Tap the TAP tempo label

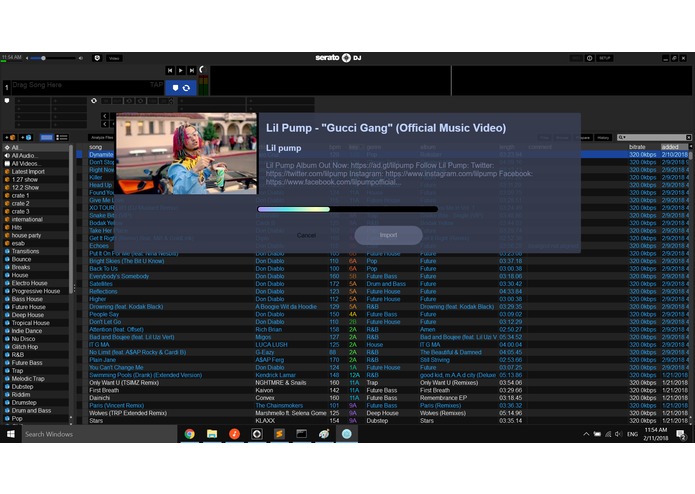click(x=156, y=85)
